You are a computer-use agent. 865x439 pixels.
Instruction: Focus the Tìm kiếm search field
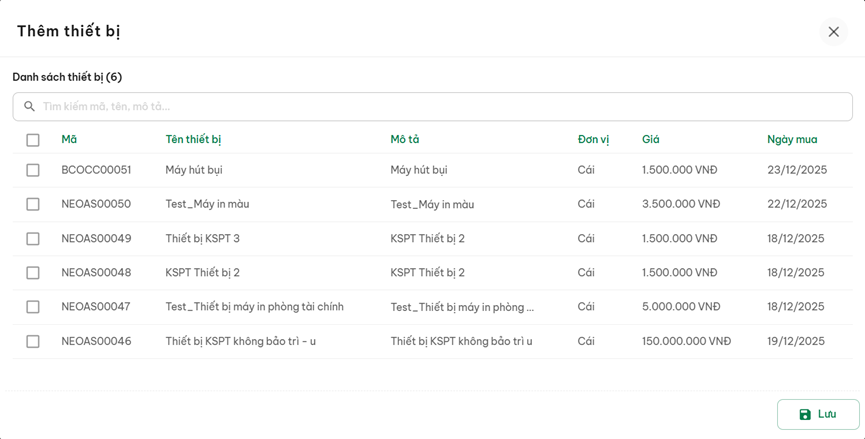440,107
